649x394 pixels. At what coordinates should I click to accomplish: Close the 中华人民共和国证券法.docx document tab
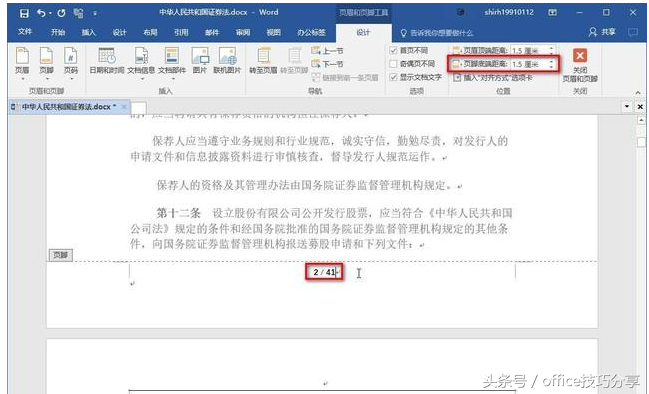click(x=124, y=107)
